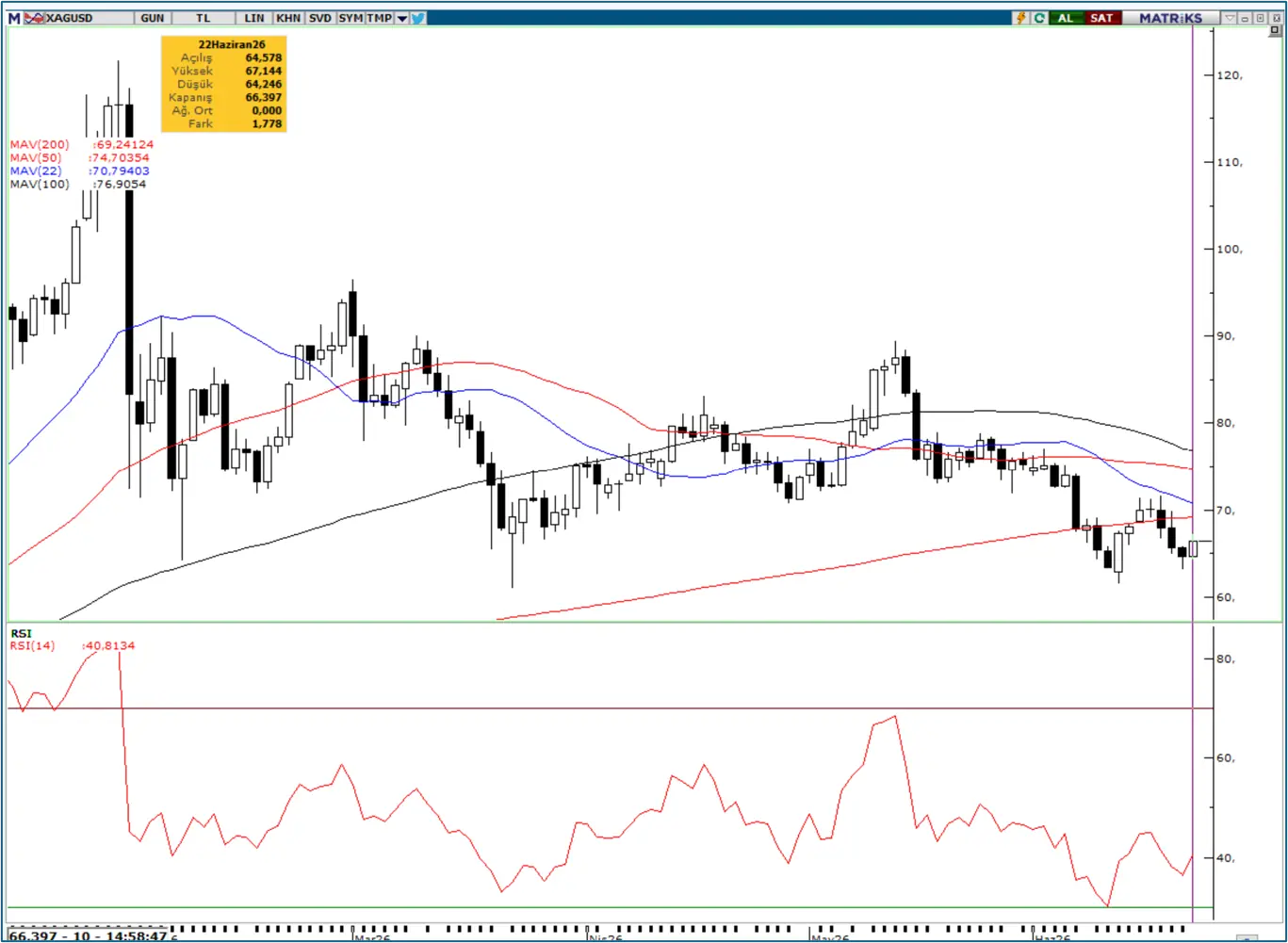The width and height of the screenshot is (1288, 943).
Task: Open the SVD menu
Action: pos(320,18)
